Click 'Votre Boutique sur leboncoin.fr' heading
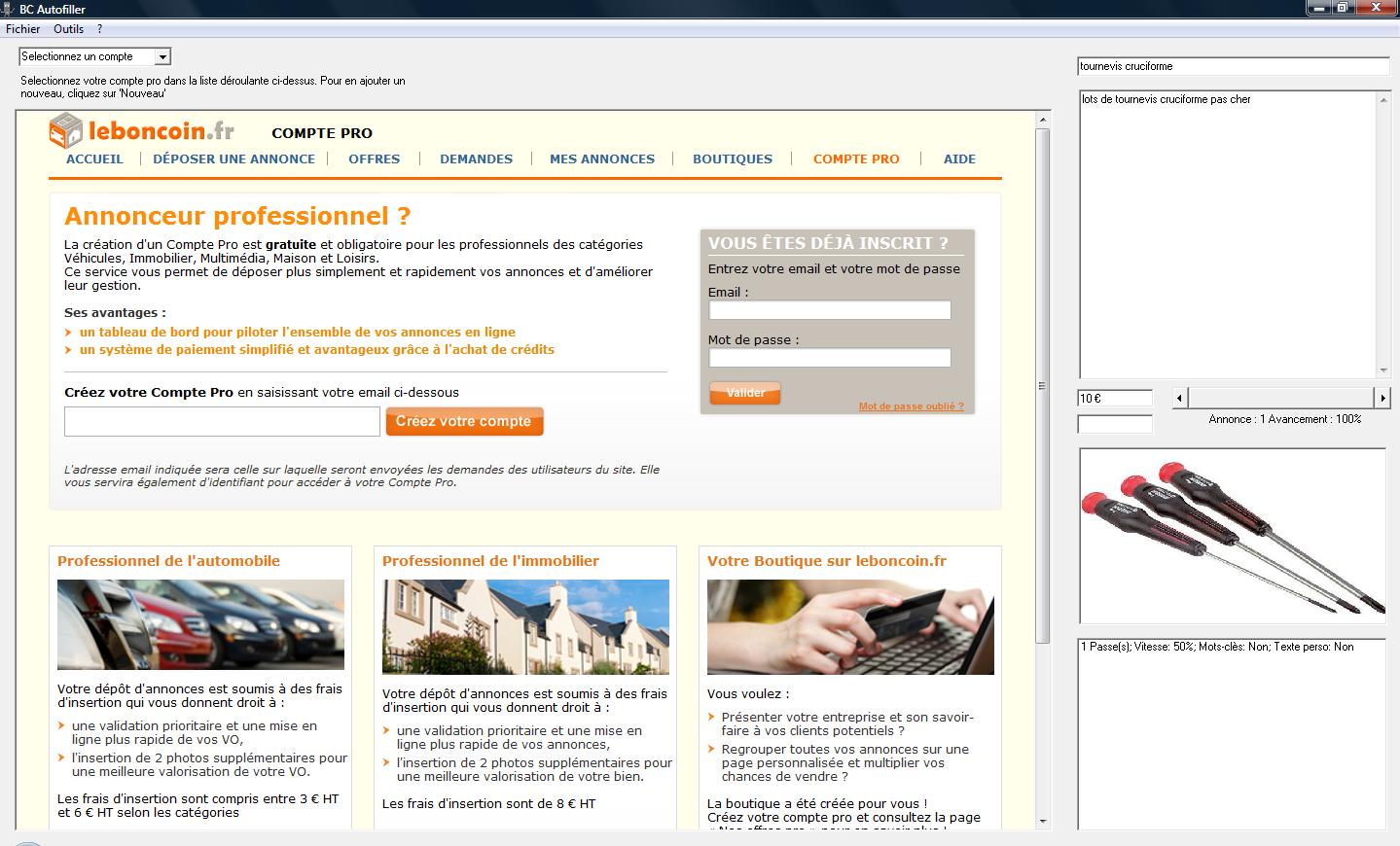This screenshot has width=1400, height=846. [x=827, y=561]
